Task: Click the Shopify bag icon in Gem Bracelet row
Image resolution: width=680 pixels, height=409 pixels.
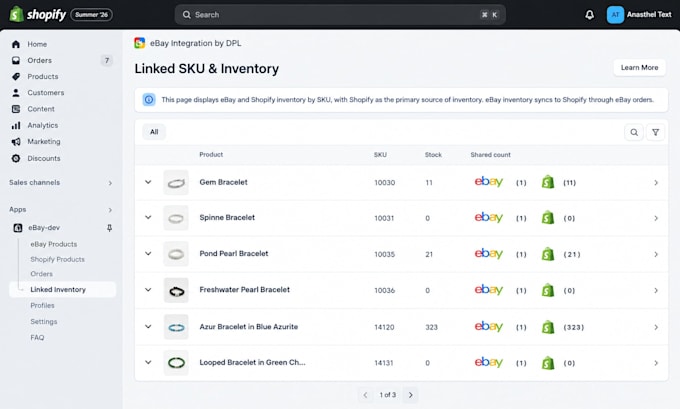Action: 548,182
